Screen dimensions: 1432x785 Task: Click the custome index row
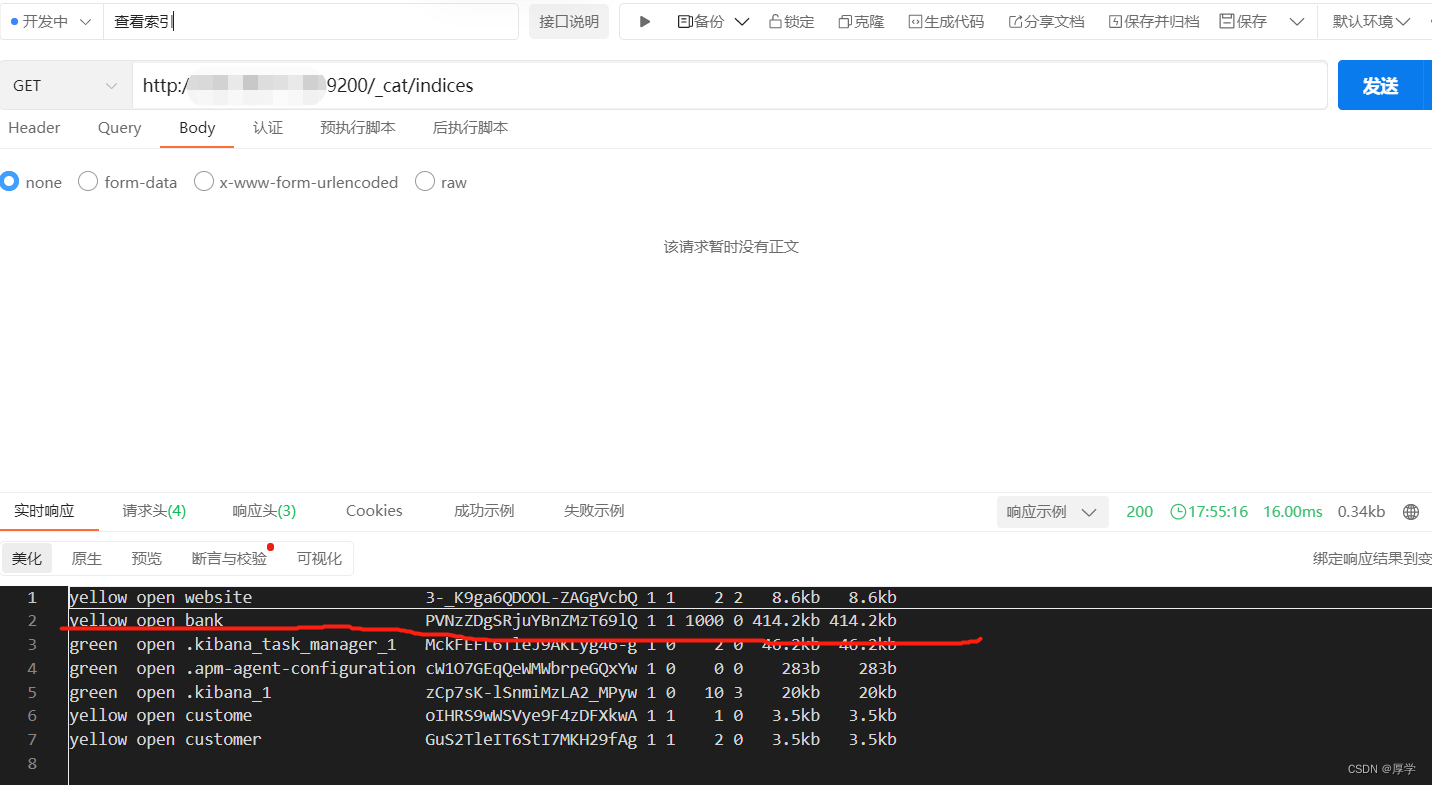(x=483, y=716)
